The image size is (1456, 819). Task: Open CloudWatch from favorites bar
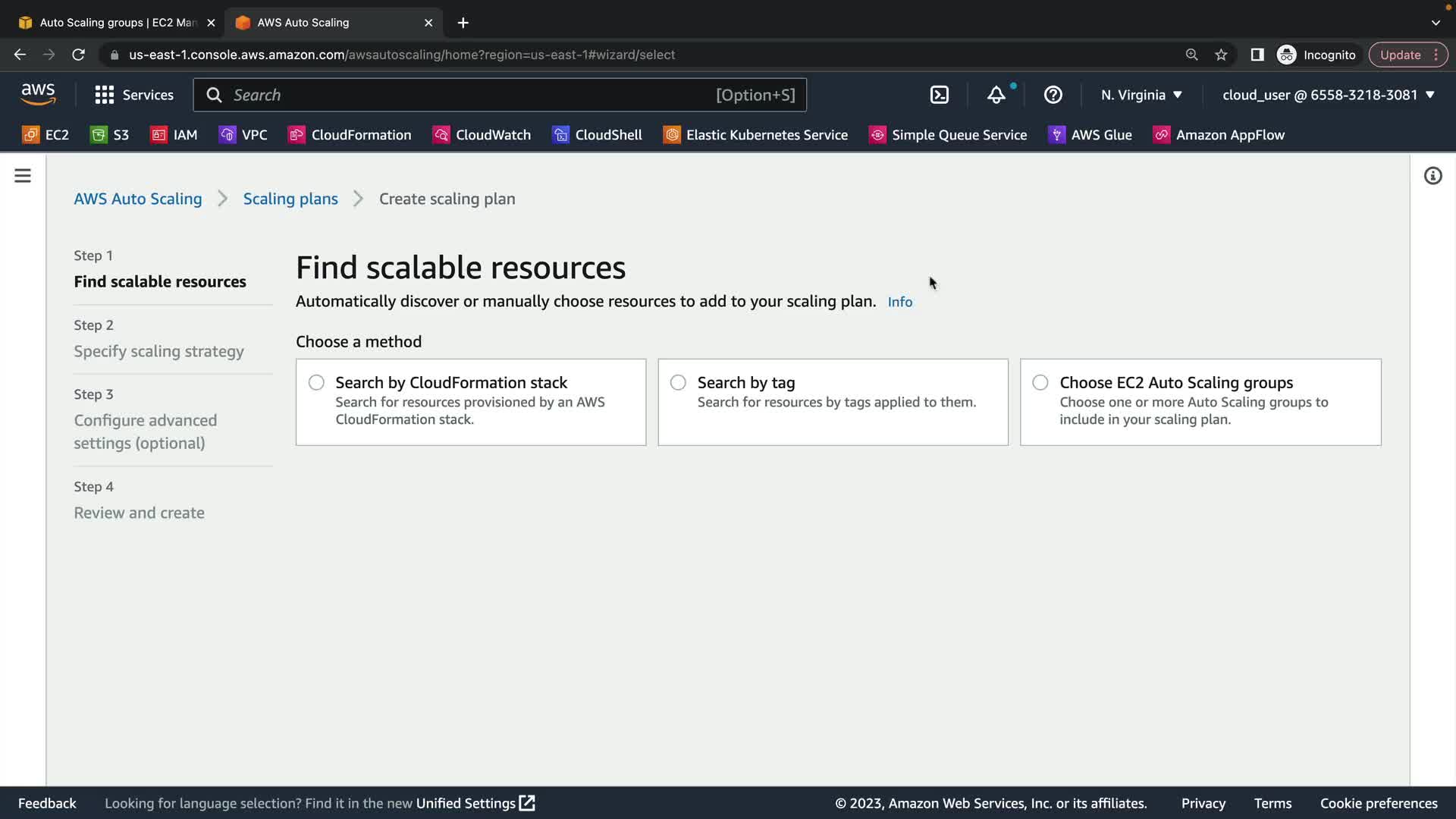click(x=482, y=135)
